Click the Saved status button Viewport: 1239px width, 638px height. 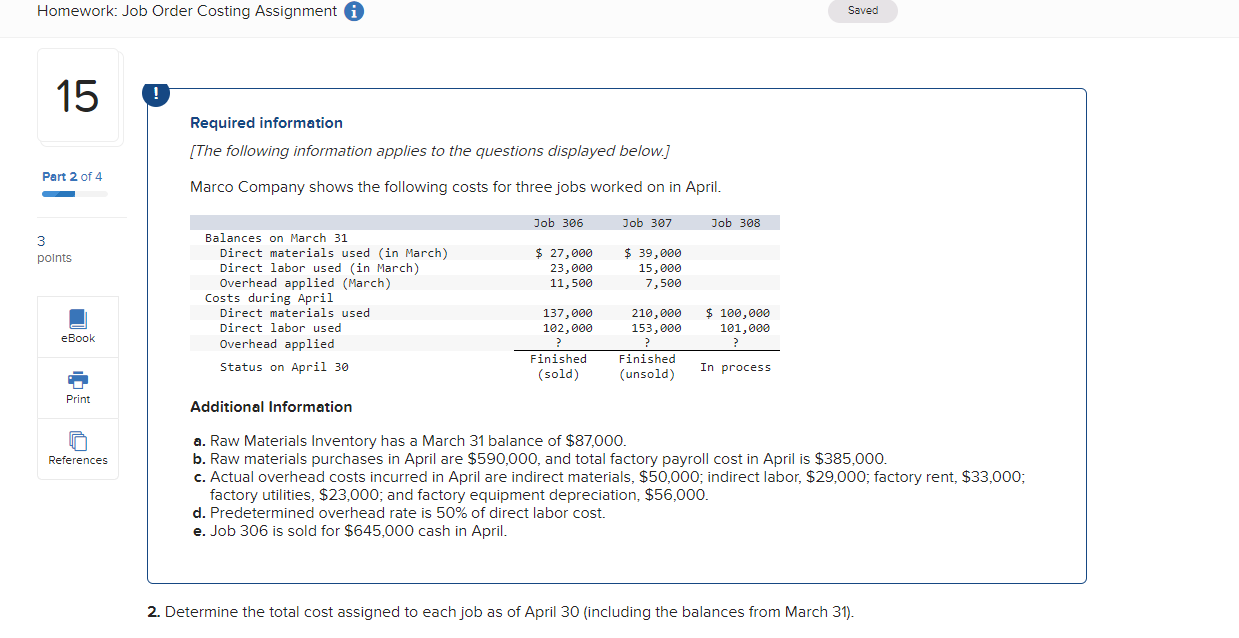[x=862, y=11]
